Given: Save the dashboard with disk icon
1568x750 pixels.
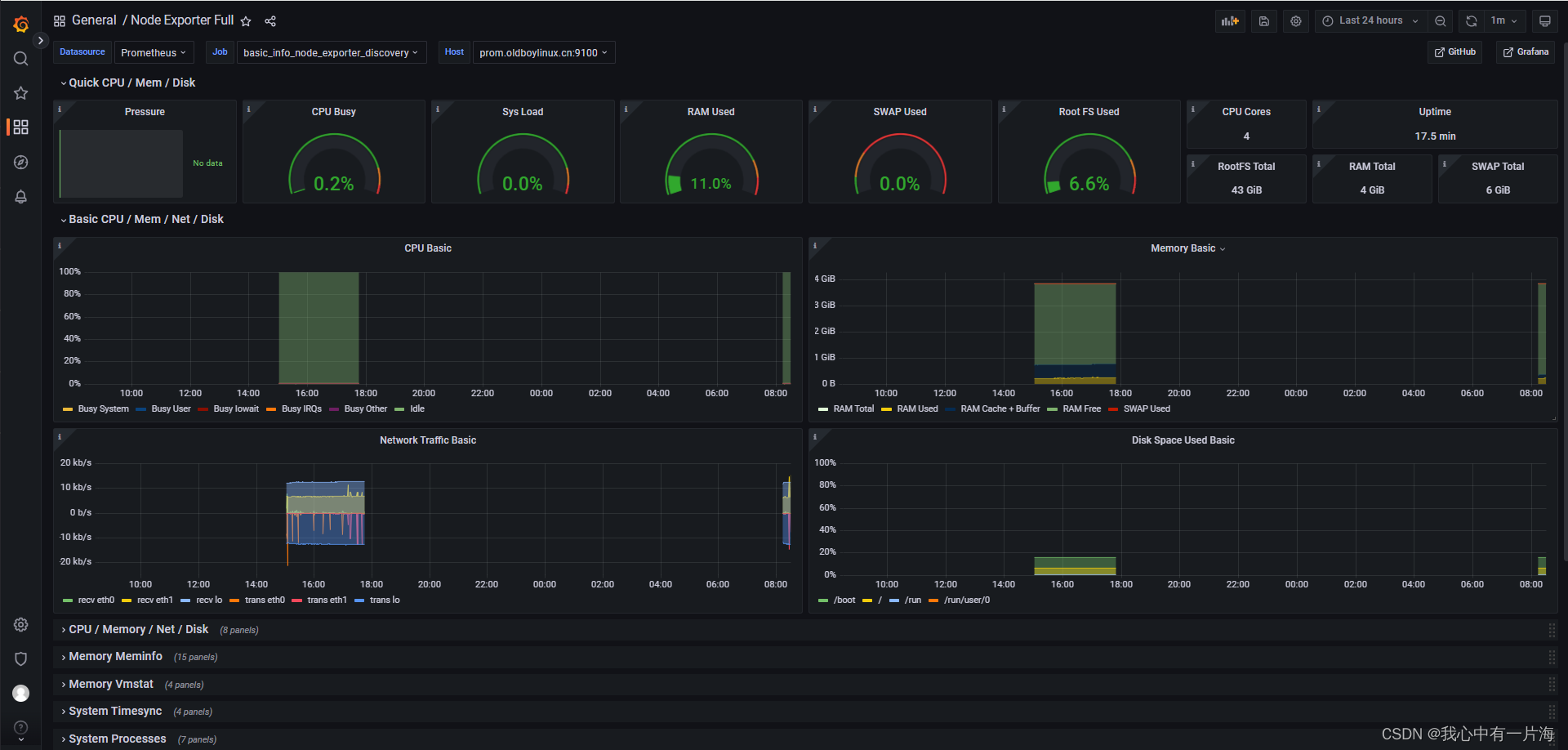Looking at the screenshot, I should coord(1263,21).
